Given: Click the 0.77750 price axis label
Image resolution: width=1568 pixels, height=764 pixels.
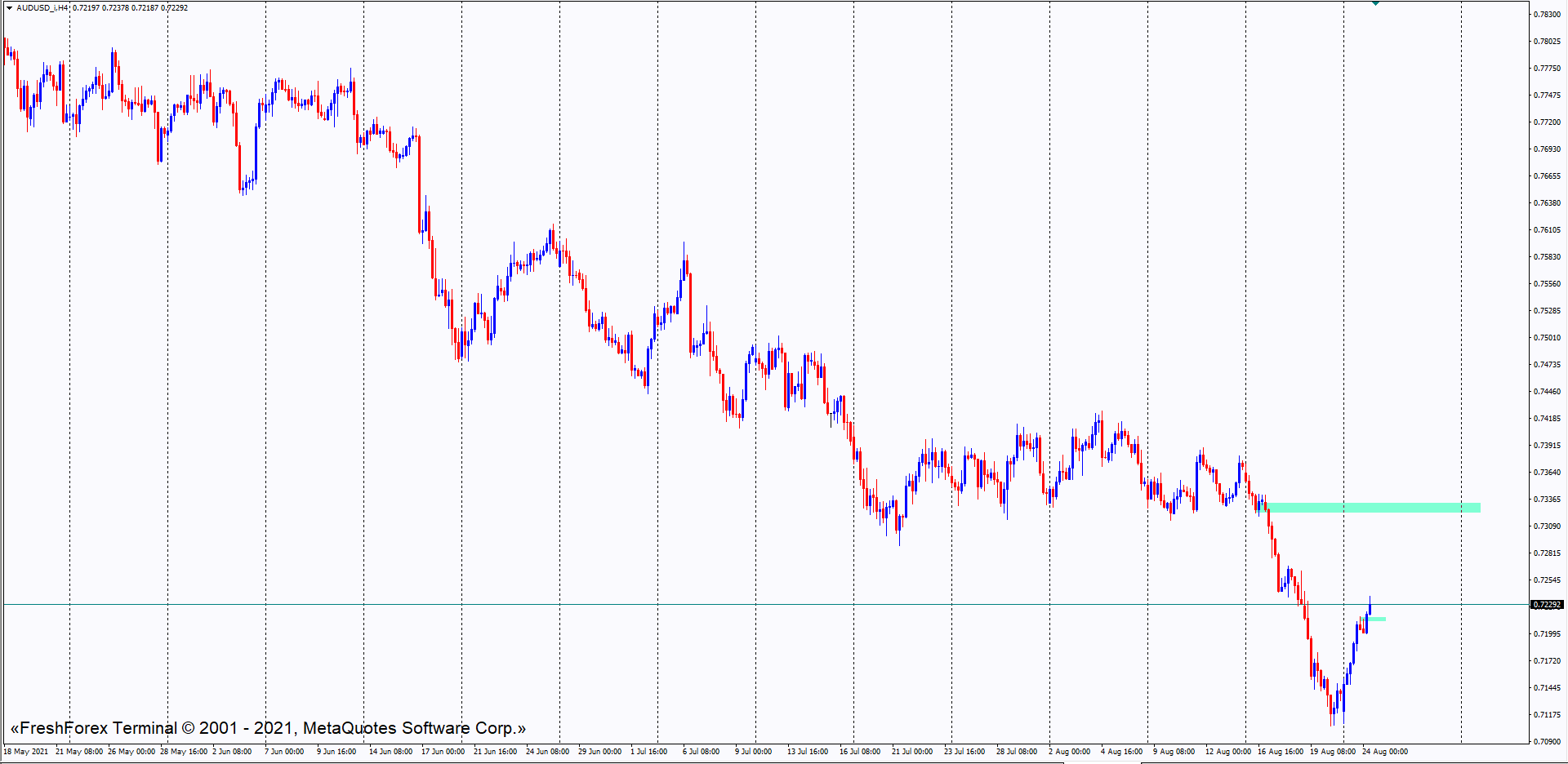Looking at the screenshot, I should tap(1548, 69).
